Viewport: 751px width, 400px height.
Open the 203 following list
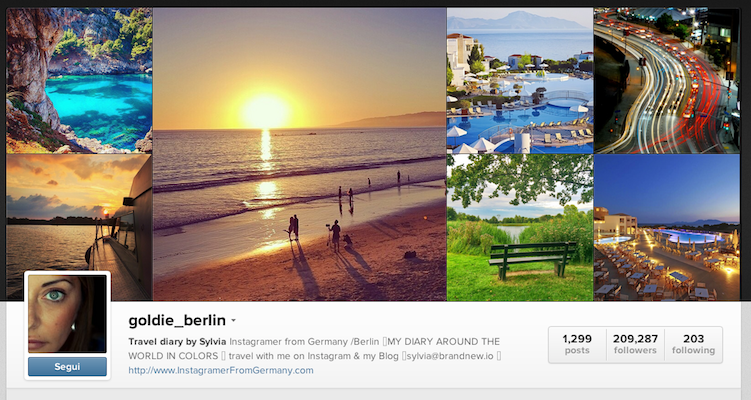click(x=693, y=344)
